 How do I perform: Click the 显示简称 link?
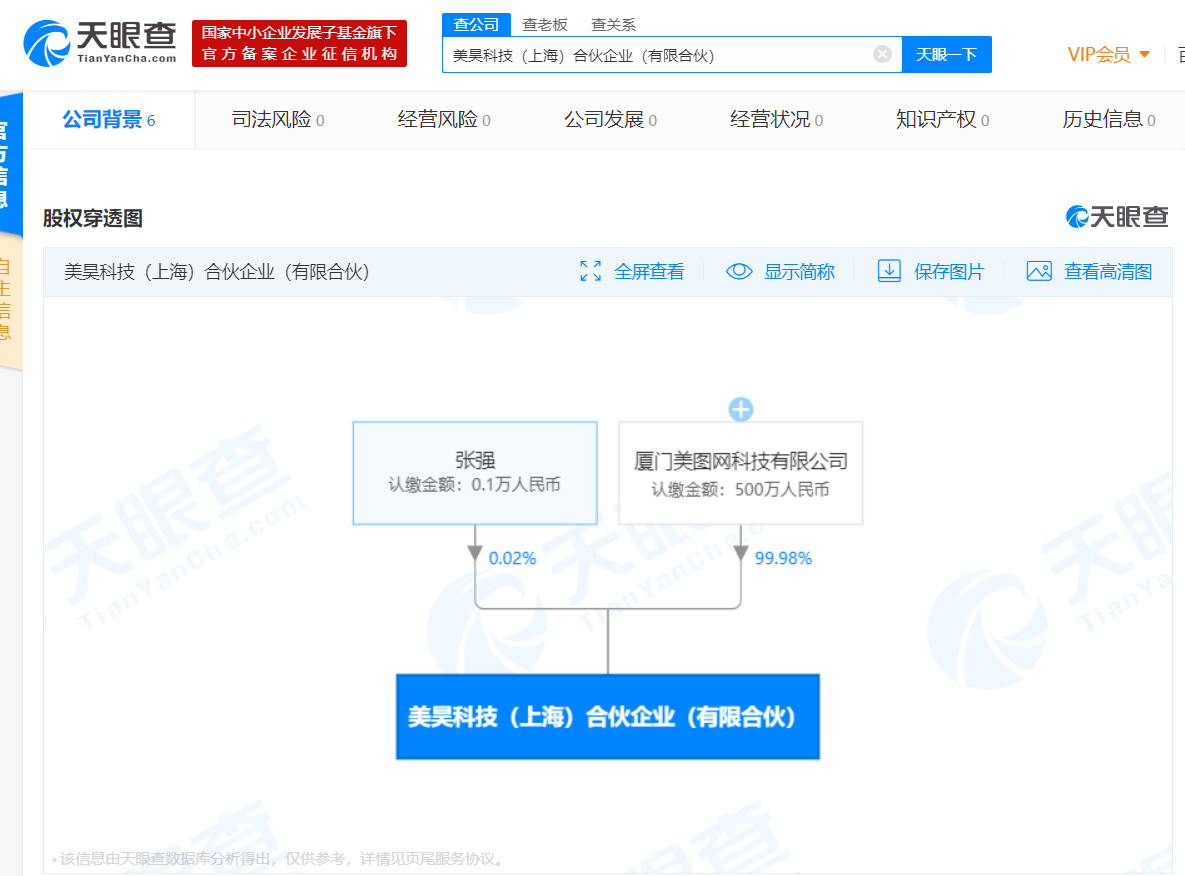tap(799, 271)
